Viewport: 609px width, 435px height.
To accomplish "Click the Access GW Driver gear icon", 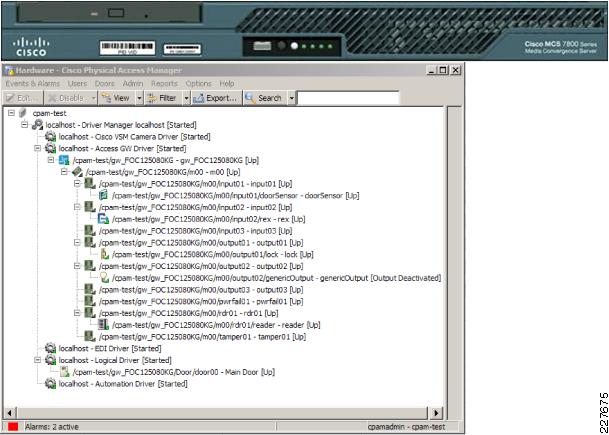I will (50, 148).
